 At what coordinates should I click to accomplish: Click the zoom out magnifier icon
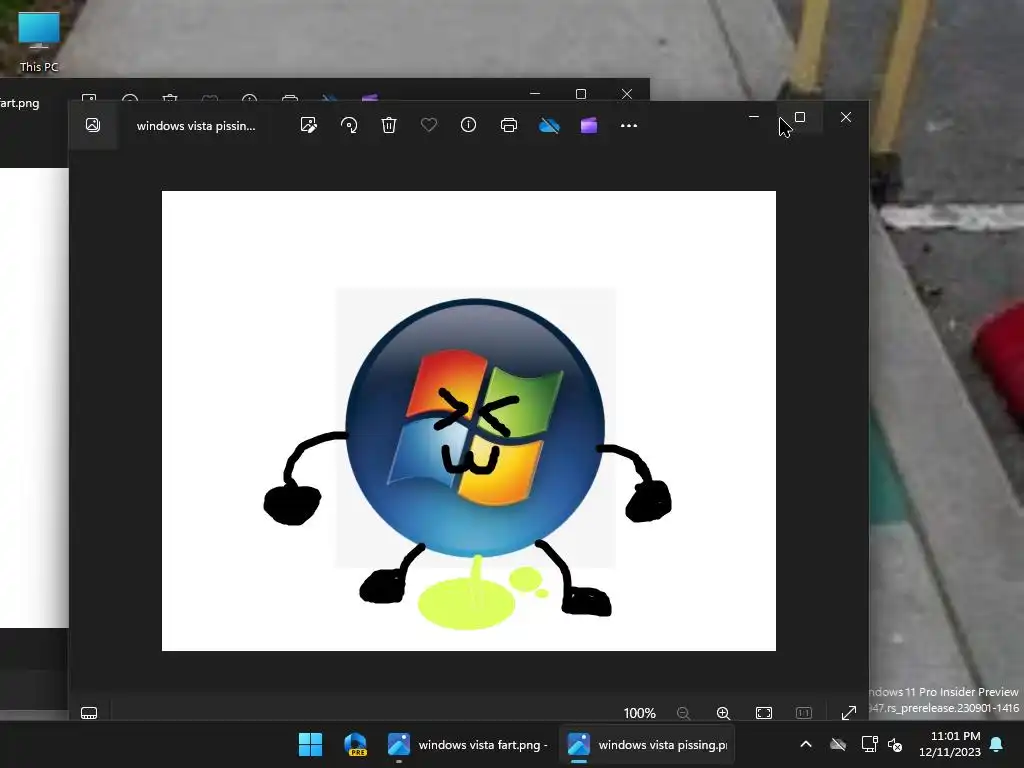683,713
